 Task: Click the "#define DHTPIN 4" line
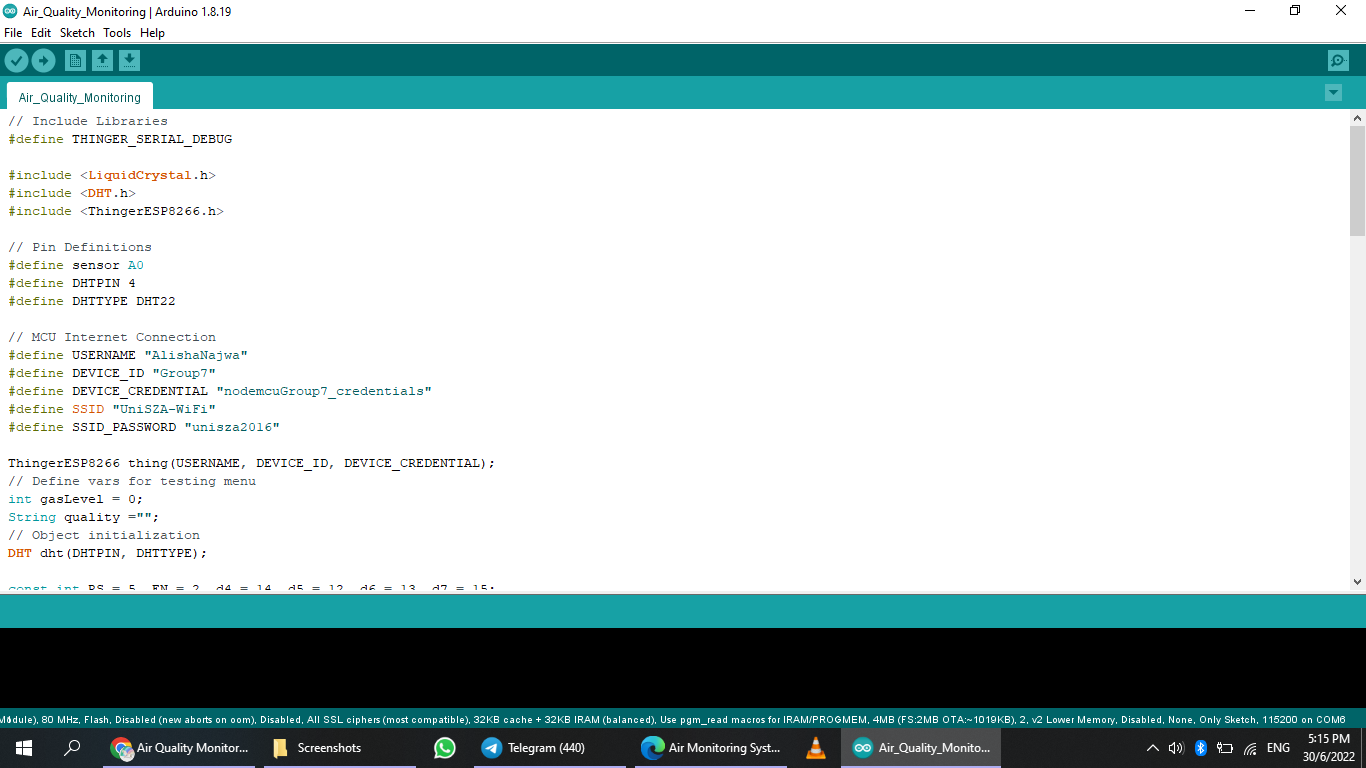coord(72,283)
